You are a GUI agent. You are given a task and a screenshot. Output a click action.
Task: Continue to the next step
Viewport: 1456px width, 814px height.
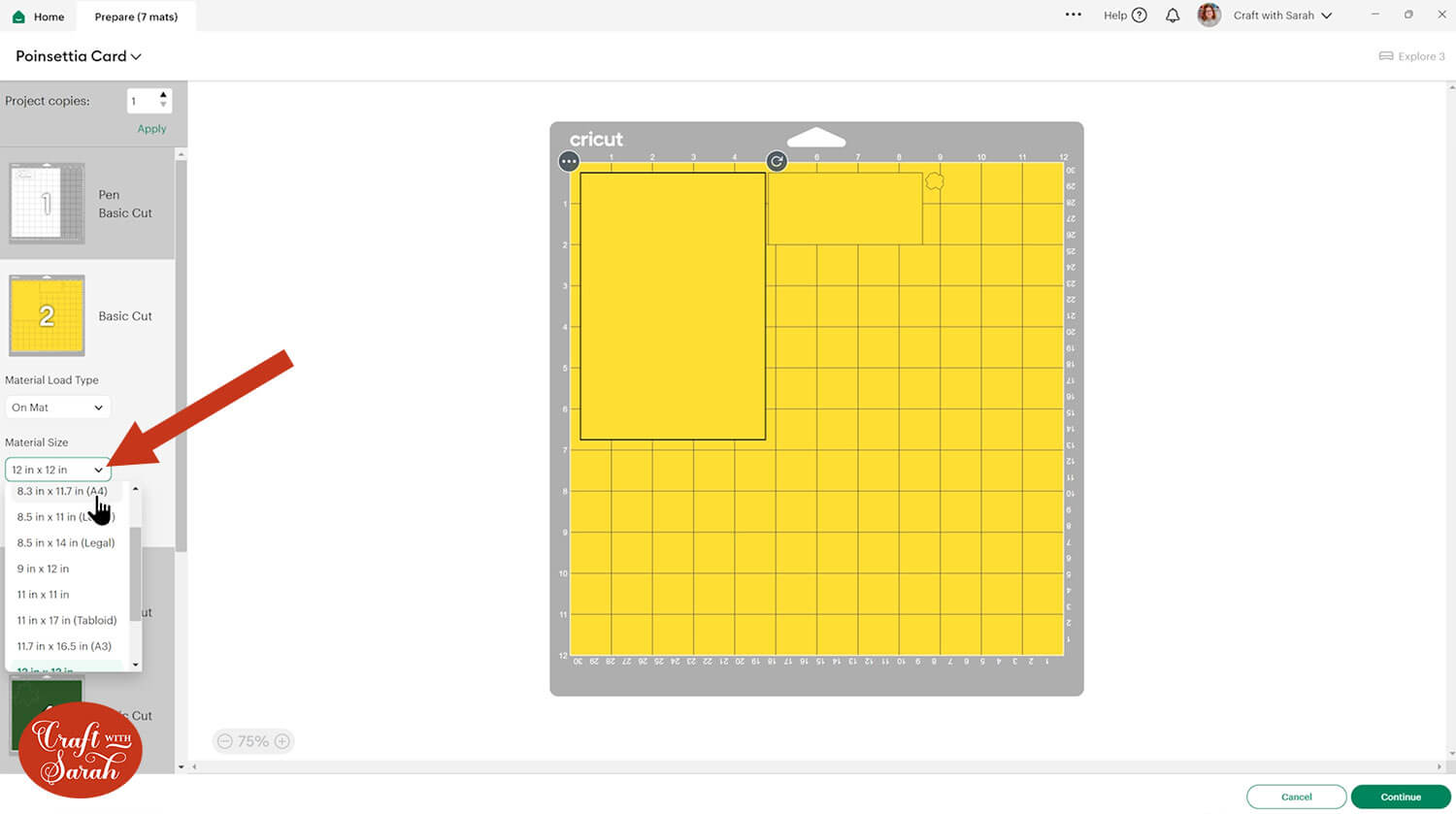(x=1401, y=797)
